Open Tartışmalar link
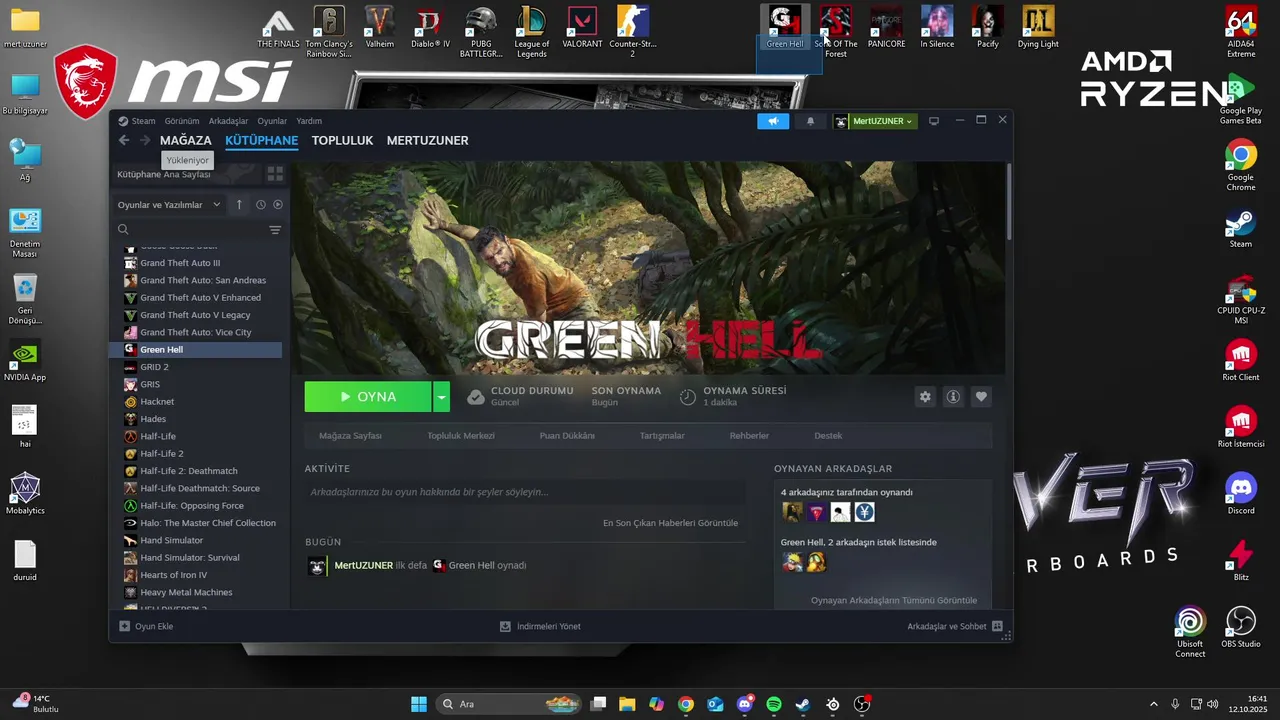The image size is (1280, 720). (x=662, y=436)
